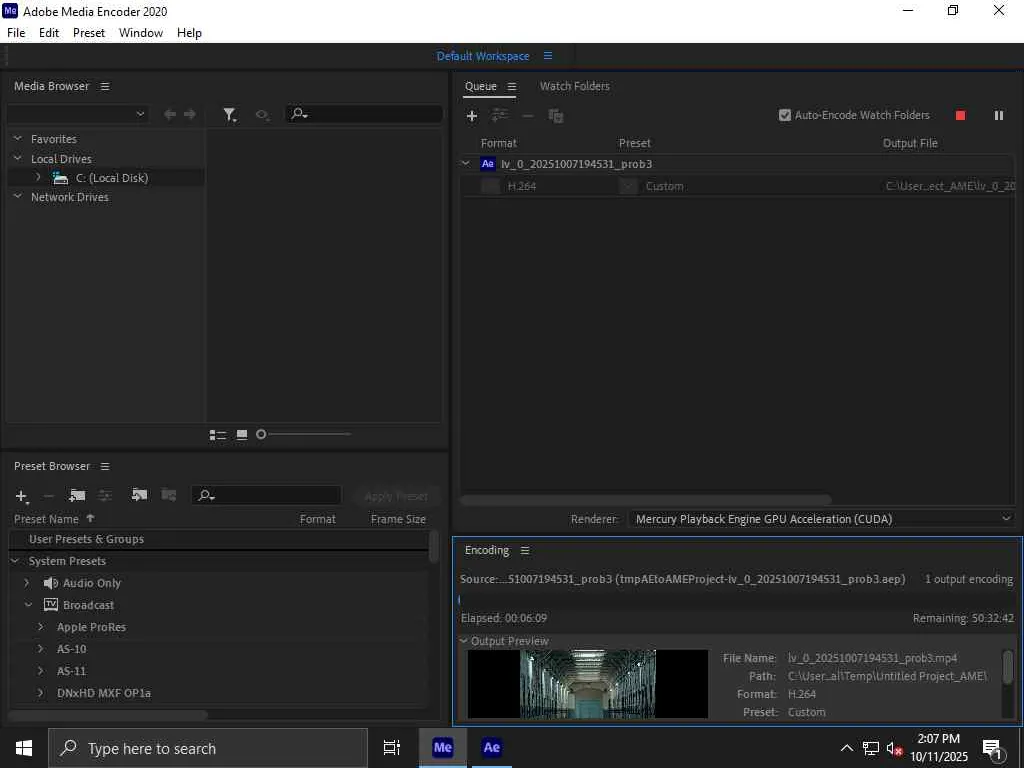
Task: Switch Media Browser to list view
Action: [x=217, y=435]
